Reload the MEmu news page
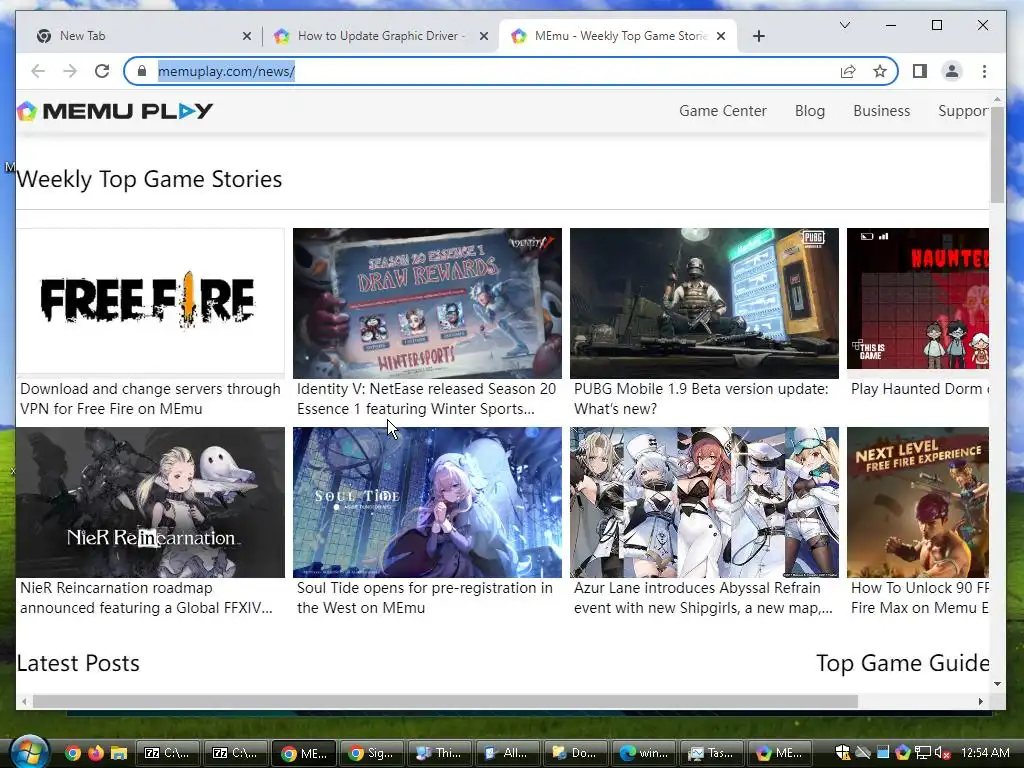Image resolution: width=1024 pixels, height=768 pixels. coord(102,71)
